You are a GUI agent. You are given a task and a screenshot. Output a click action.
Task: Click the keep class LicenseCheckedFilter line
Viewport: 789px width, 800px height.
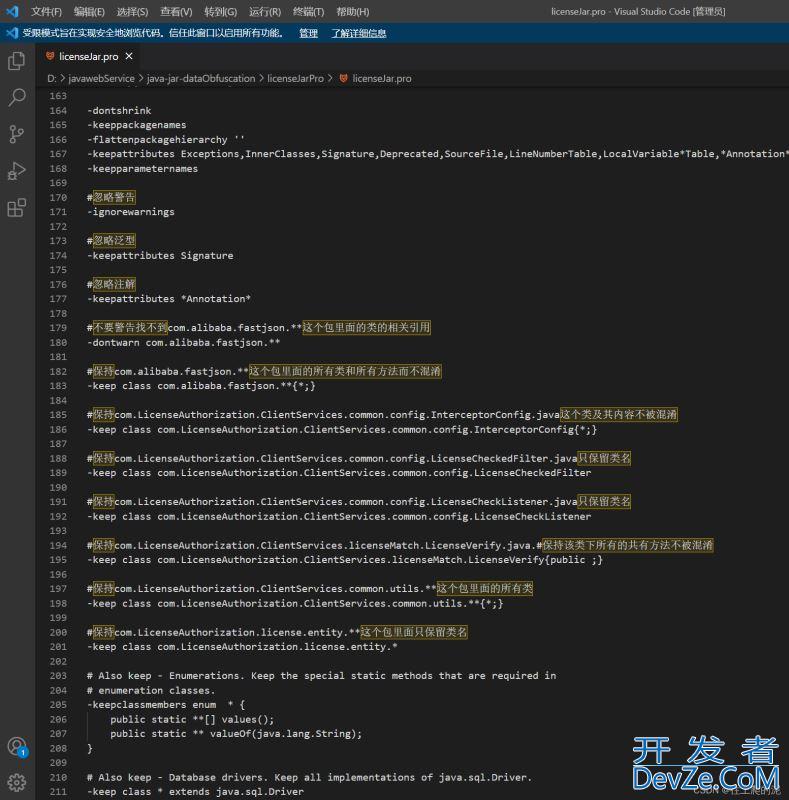(x=339, y=473)
